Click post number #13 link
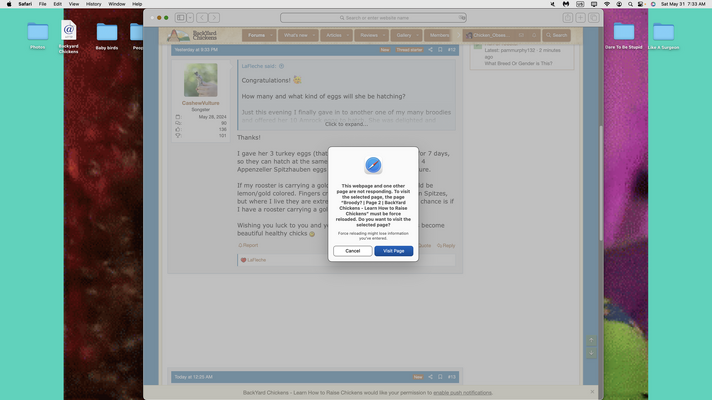Screen dimensions: 712x400 [451, 377]
